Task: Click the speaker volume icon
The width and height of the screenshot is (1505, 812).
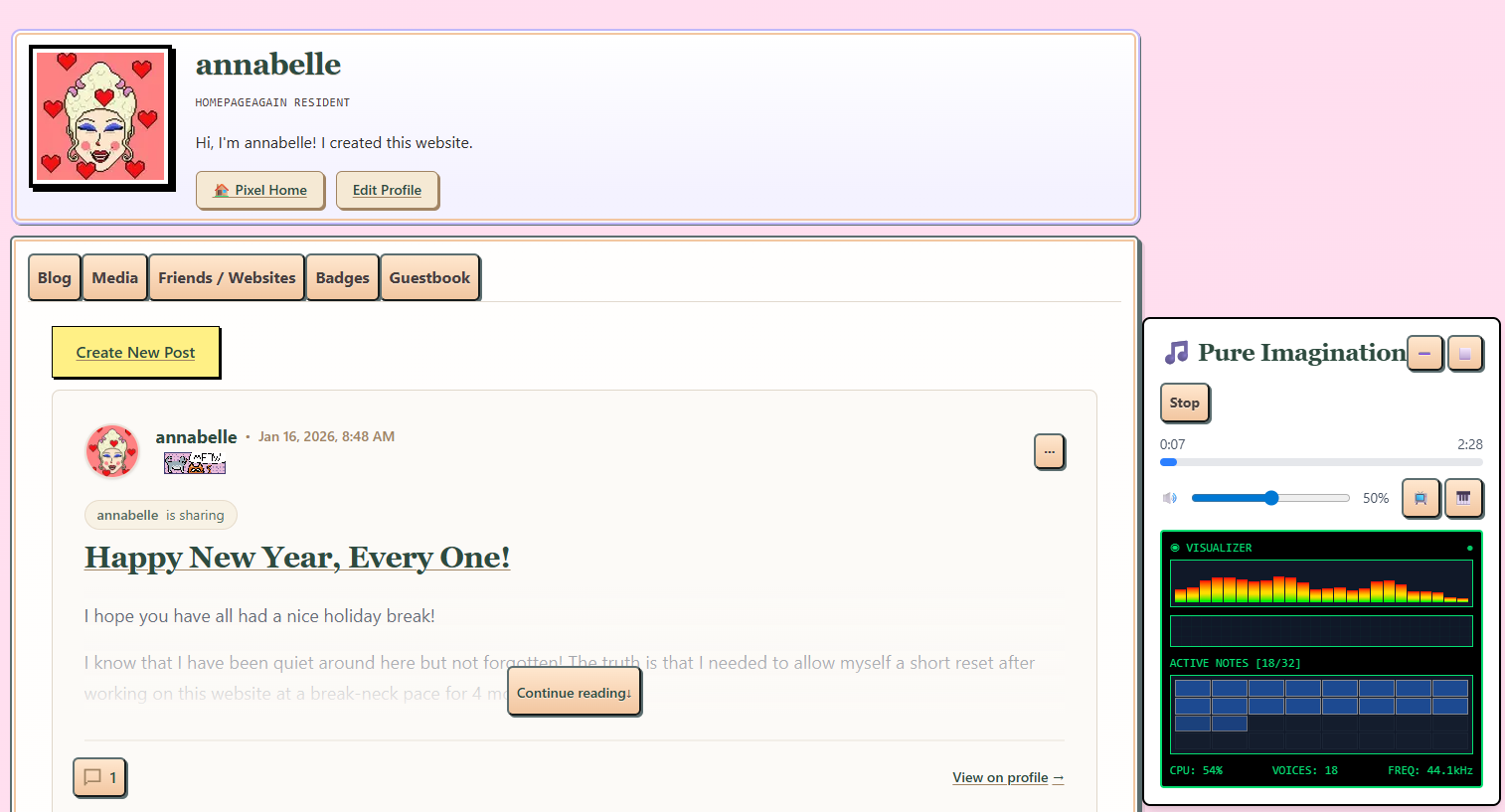Action: pyautogui.click(x=1170, y=498)
